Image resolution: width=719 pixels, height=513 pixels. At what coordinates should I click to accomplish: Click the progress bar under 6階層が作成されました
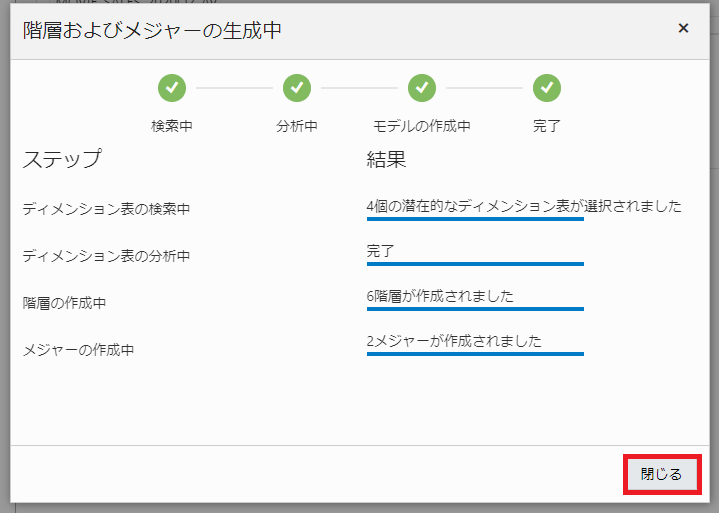tap(475, 309)
